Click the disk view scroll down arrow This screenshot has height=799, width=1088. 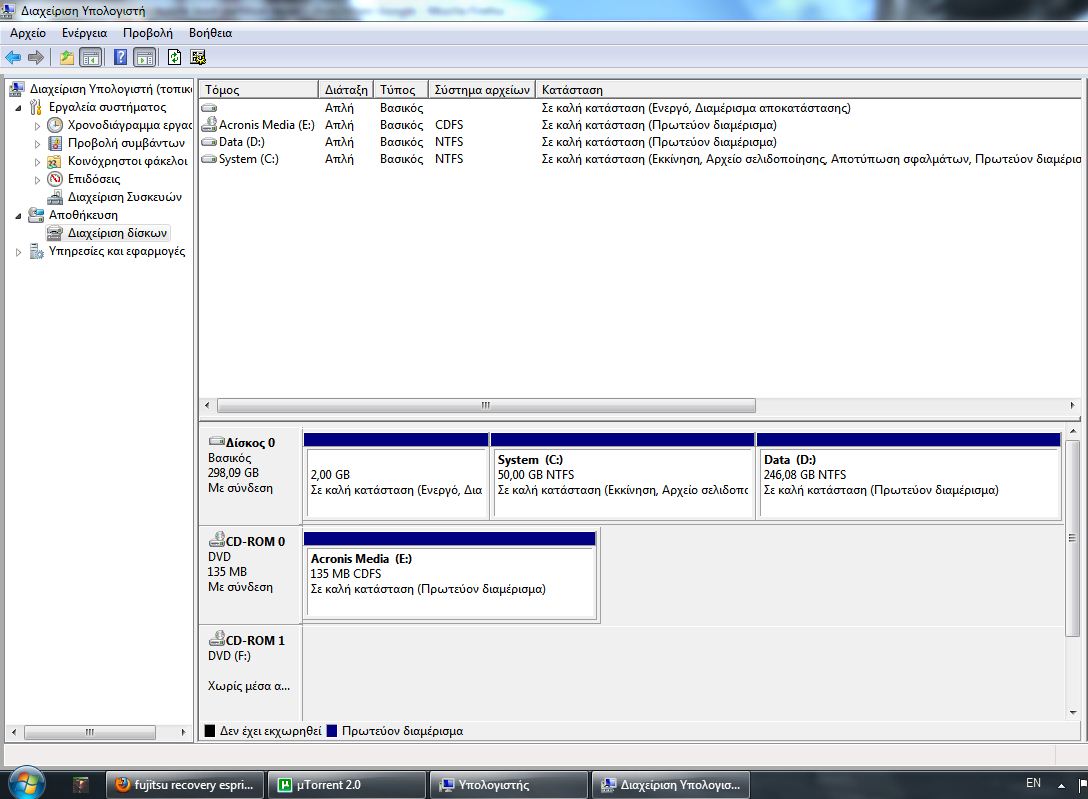pos(1073,712)
